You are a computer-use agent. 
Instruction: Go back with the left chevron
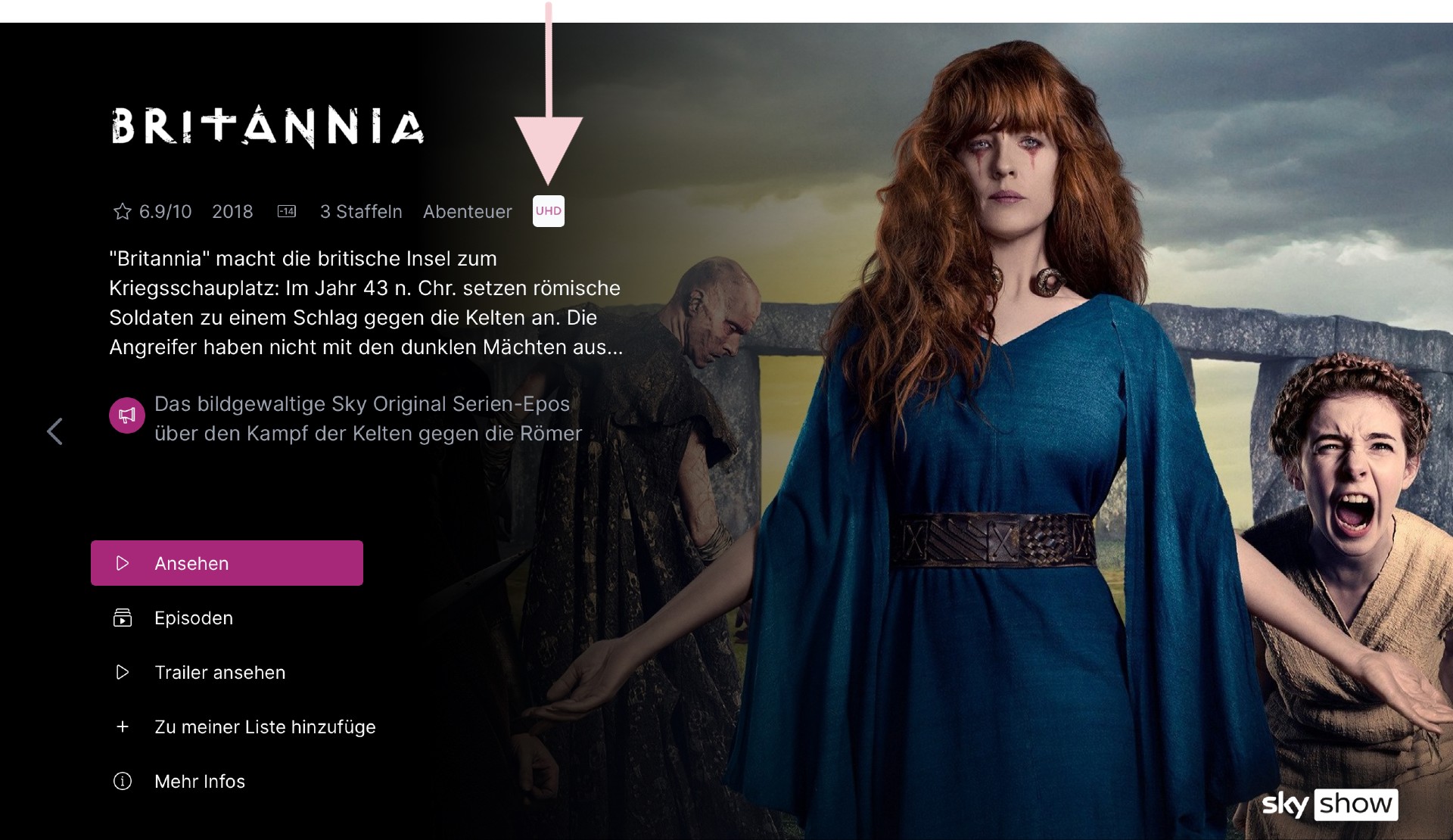[54, 431]
